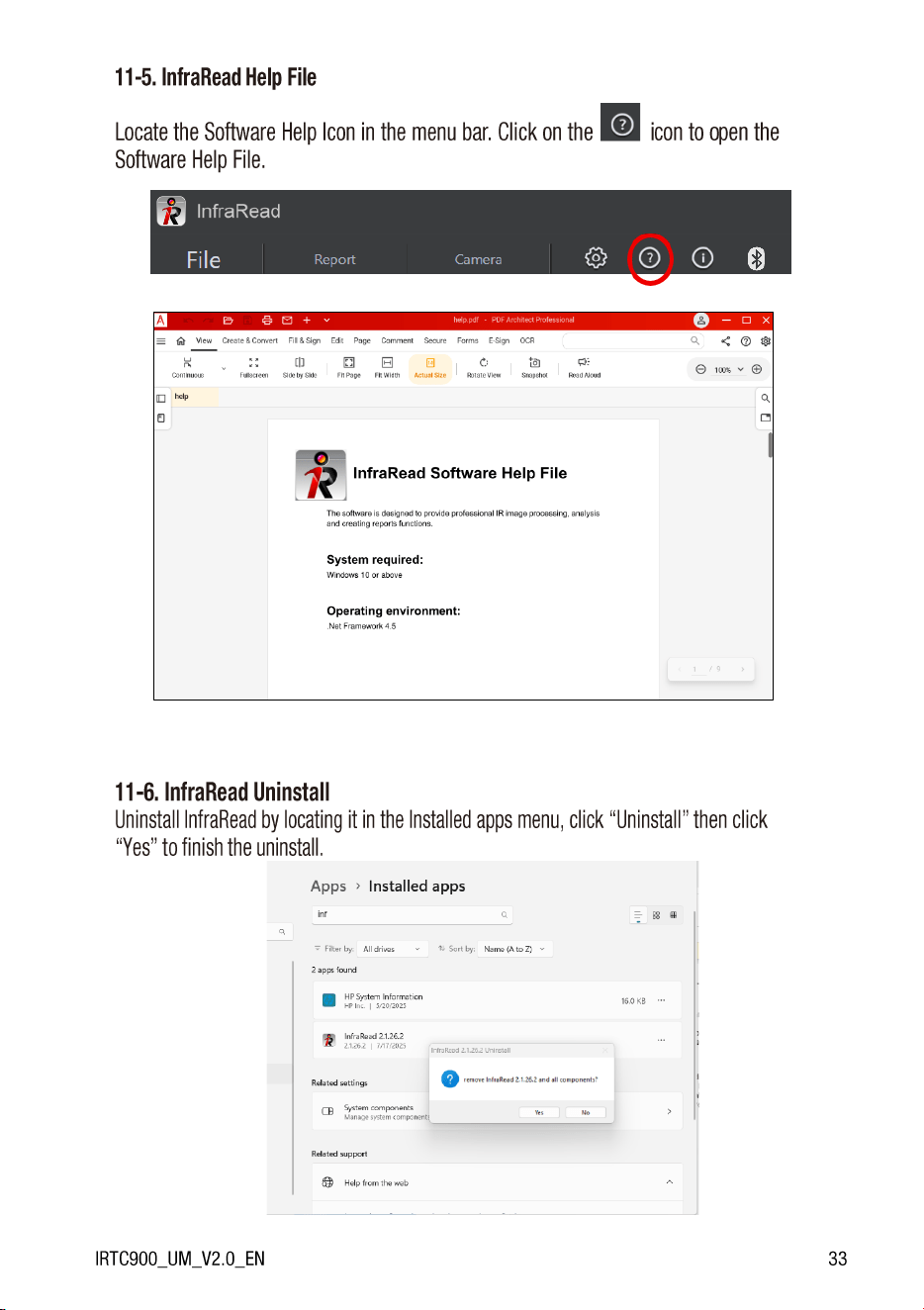Screen dimensions: 924x1310
Task: Go to Home icon in PDF Architect
Action: [181, 340]
